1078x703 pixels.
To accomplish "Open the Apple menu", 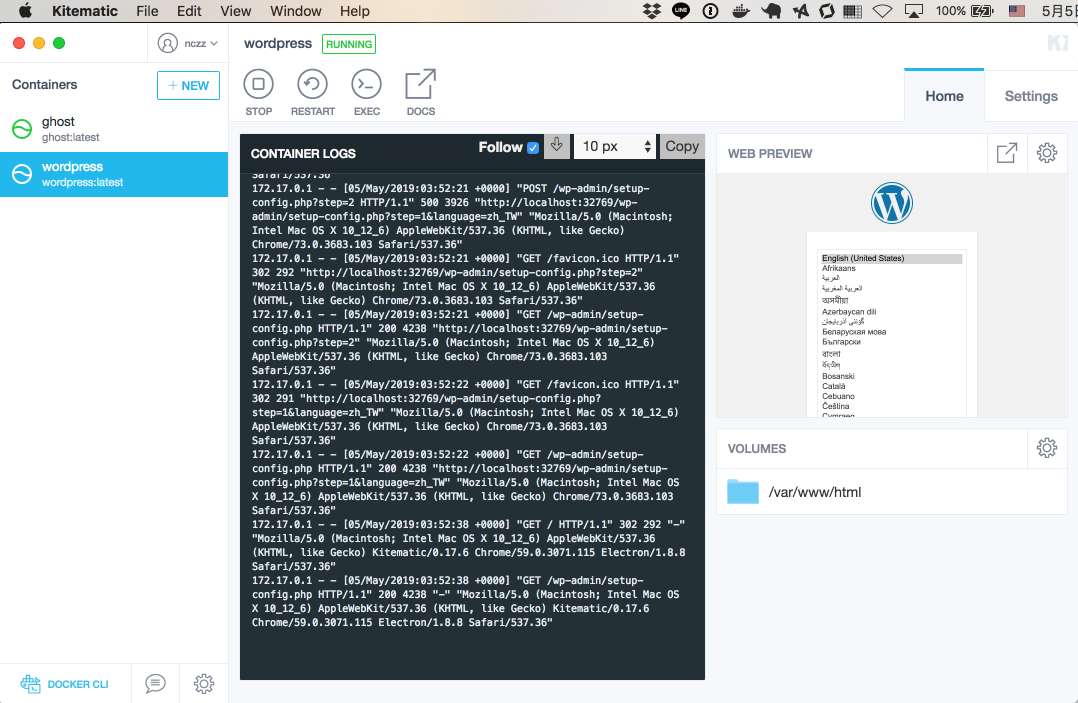I will pyautogui.click(x=25, y=10).
